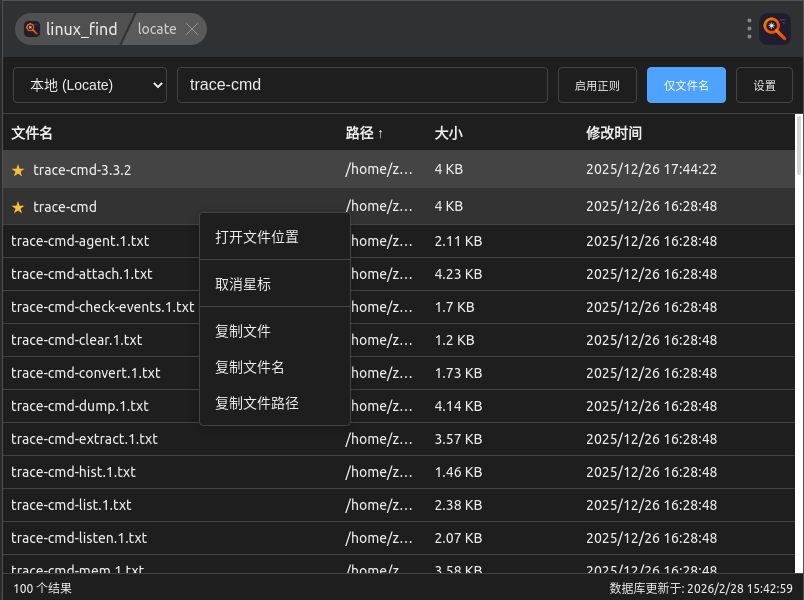The width and height of the screenshot is (804, 600).
Task: Open the 设置 settings button
Action: (x=764, y=85)
